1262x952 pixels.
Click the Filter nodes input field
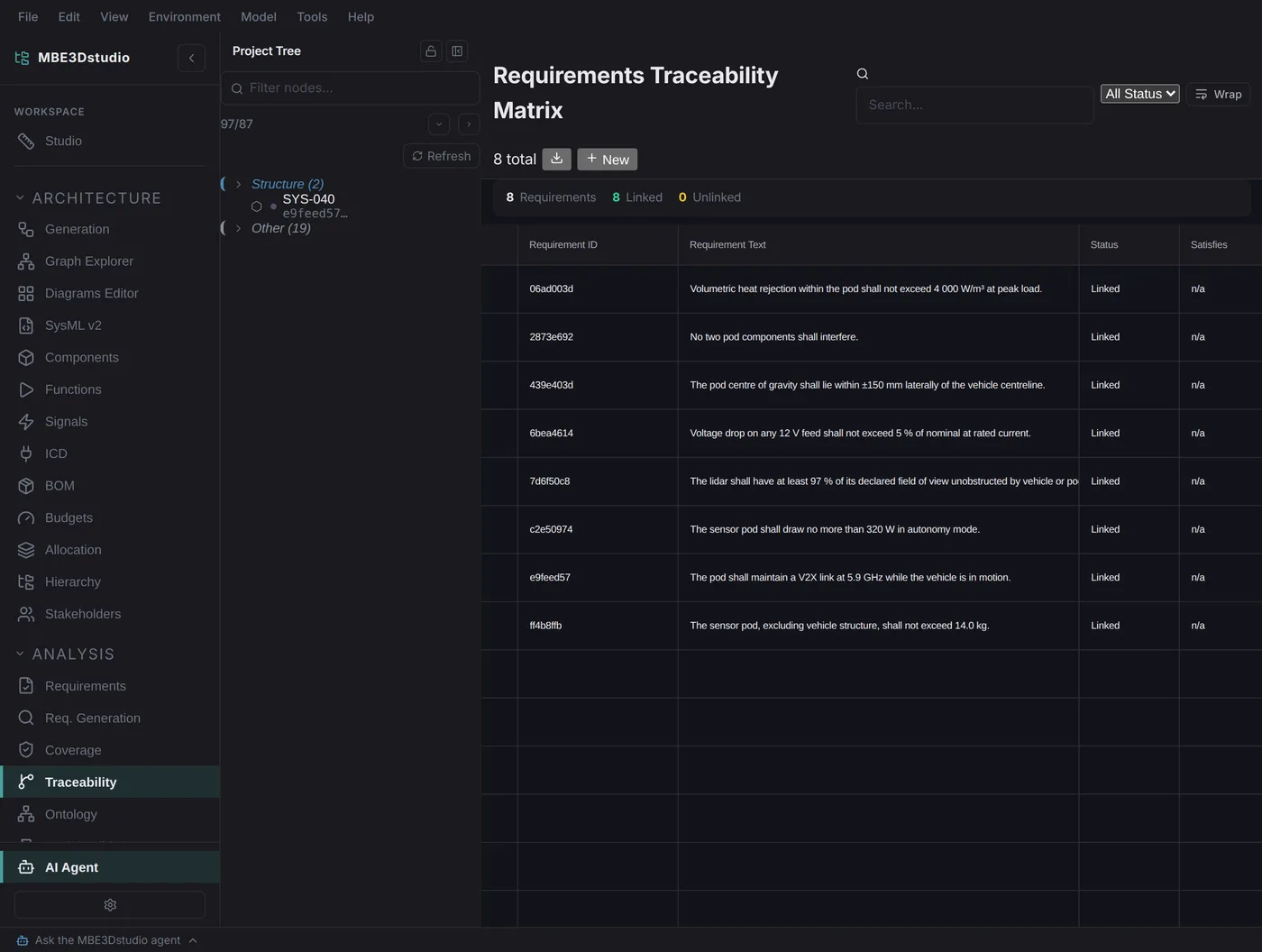(x=350, y=88)
